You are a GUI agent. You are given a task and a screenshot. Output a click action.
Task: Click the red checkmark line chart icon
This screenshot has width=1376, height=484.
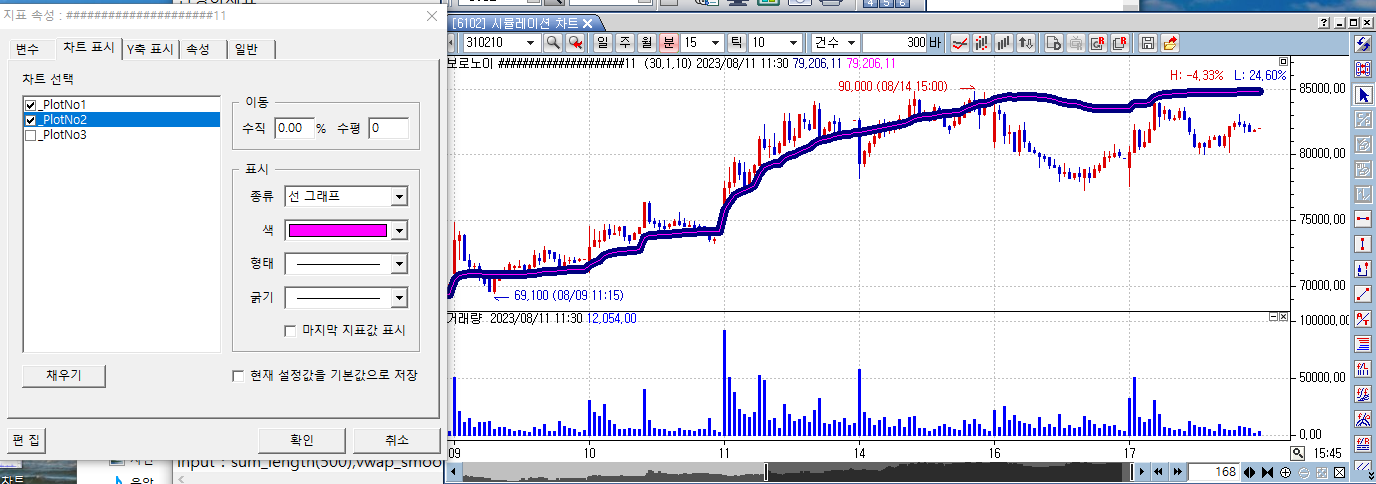pyautogui.click(x=960, y=43)
